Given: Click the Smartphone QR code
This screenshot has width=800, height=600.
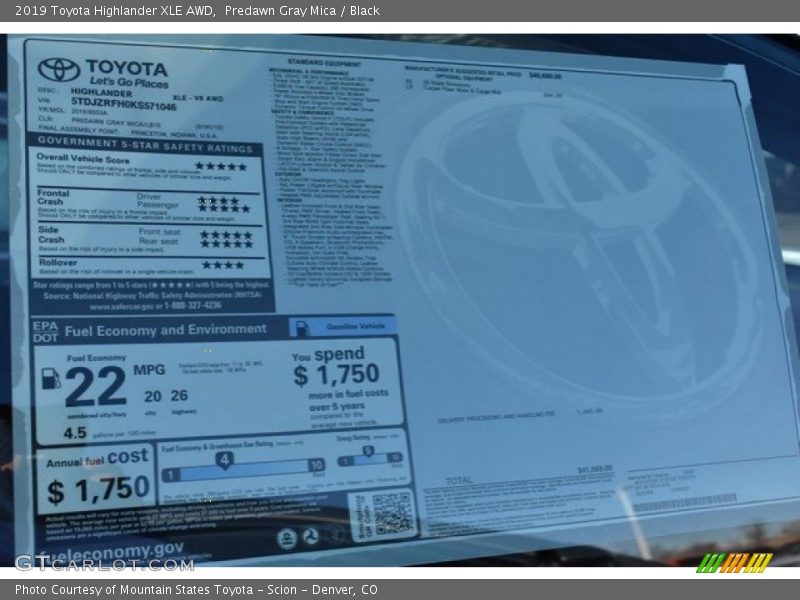Looking at the screenshot, I should [392, 513].
